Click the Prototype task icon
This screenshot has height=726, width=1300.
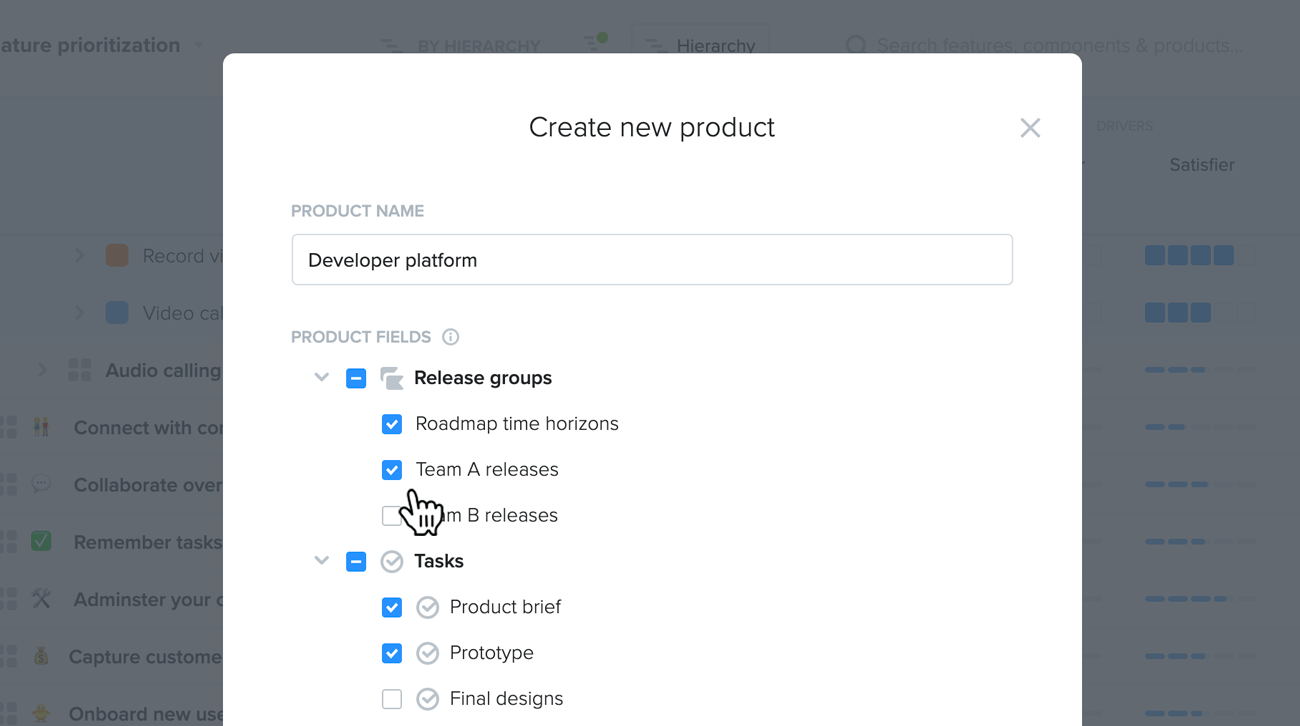428,653
